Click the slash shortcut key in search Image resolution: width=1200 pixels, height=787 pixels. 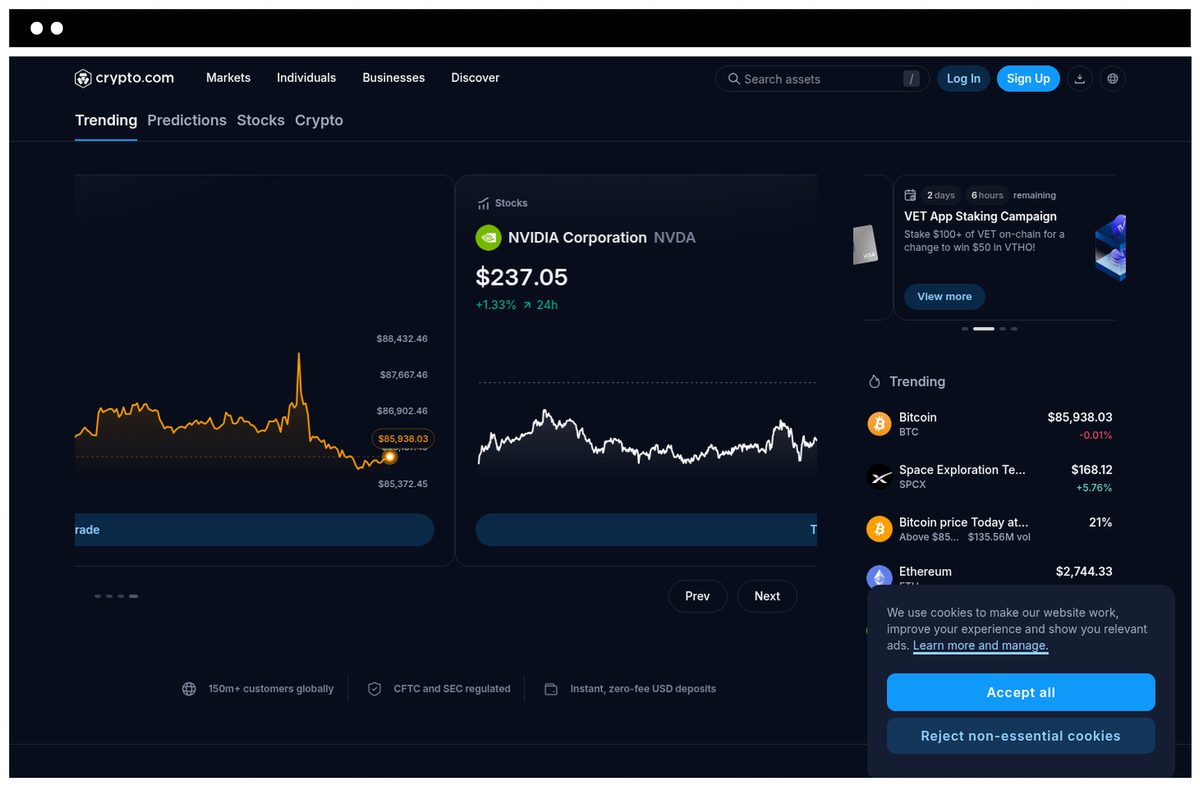tap(911, 79)
